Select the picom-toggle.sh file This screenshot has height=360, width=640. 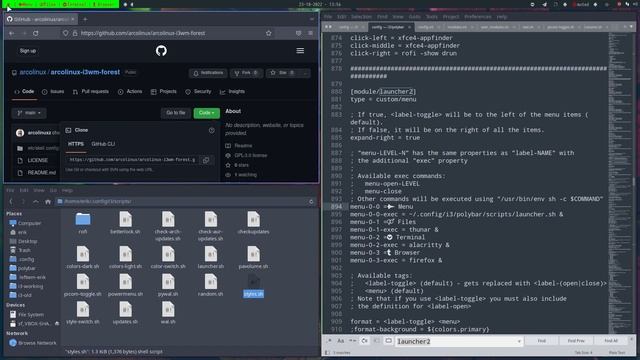82,285
